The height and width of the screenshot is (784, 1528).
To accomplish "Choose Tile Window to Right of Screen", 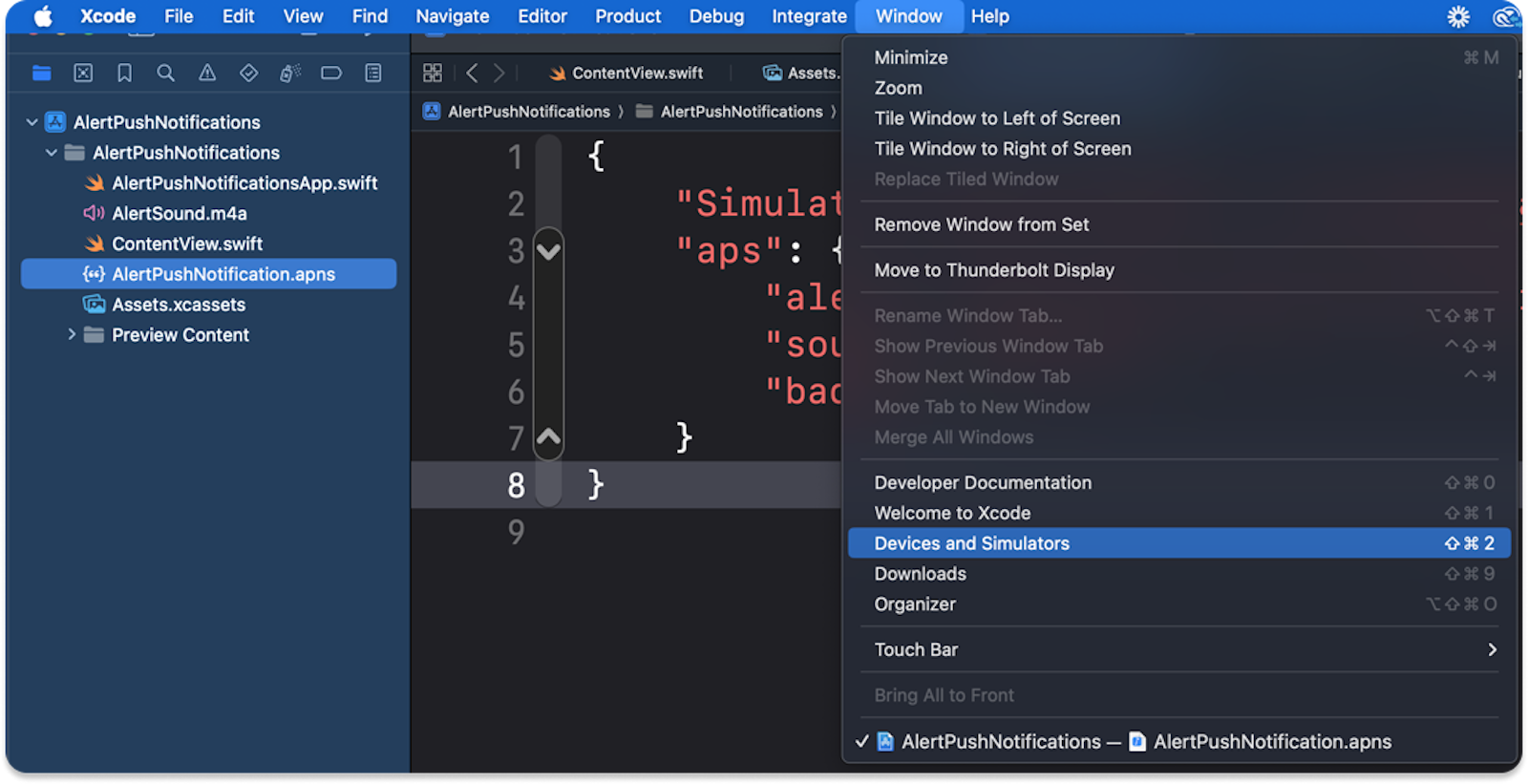I will [1179, 149].
